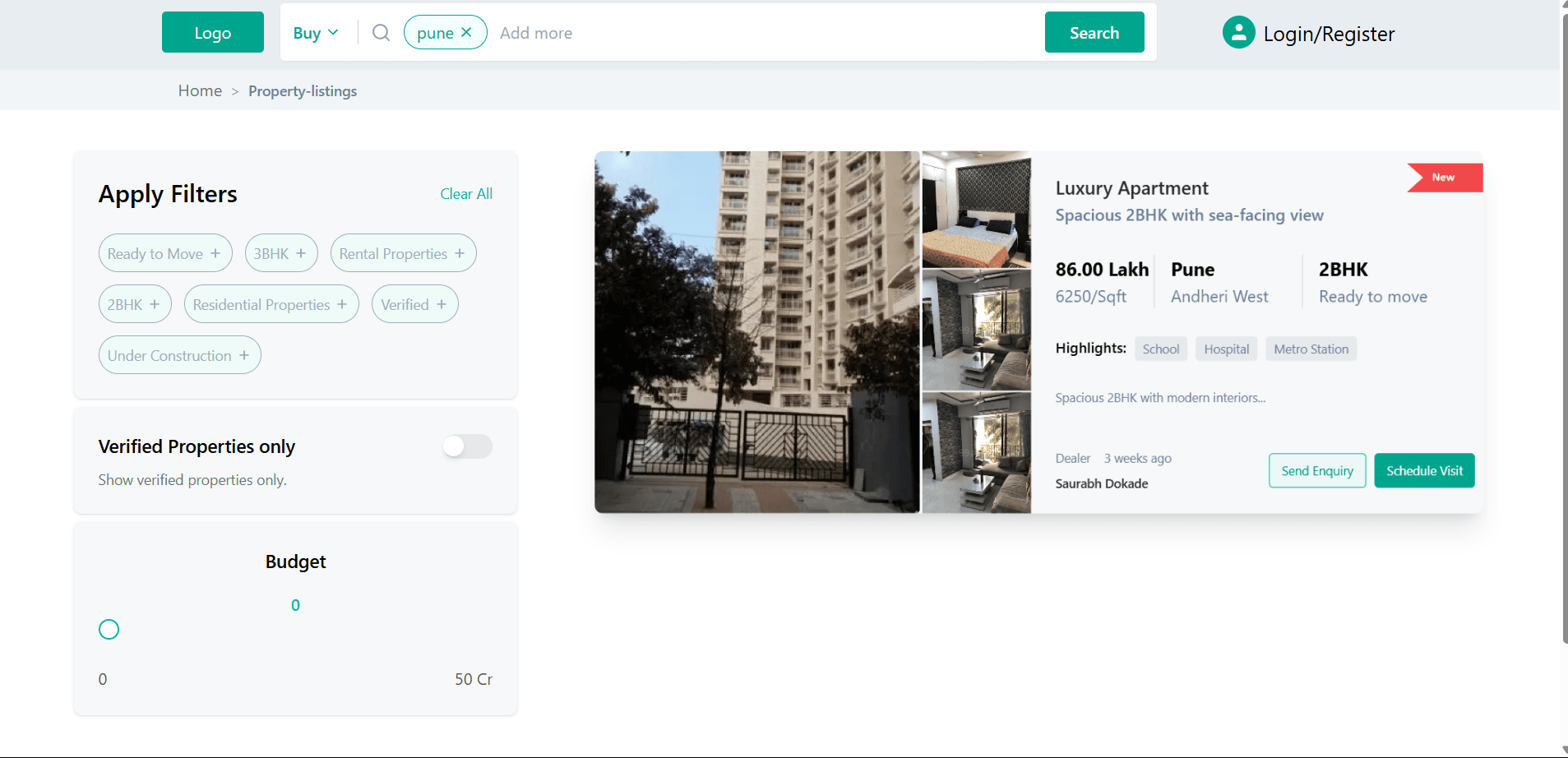Viewport: 1568px width, 758px height.
Task: Click the plus icon on Rental Properties
Action: 460,253
